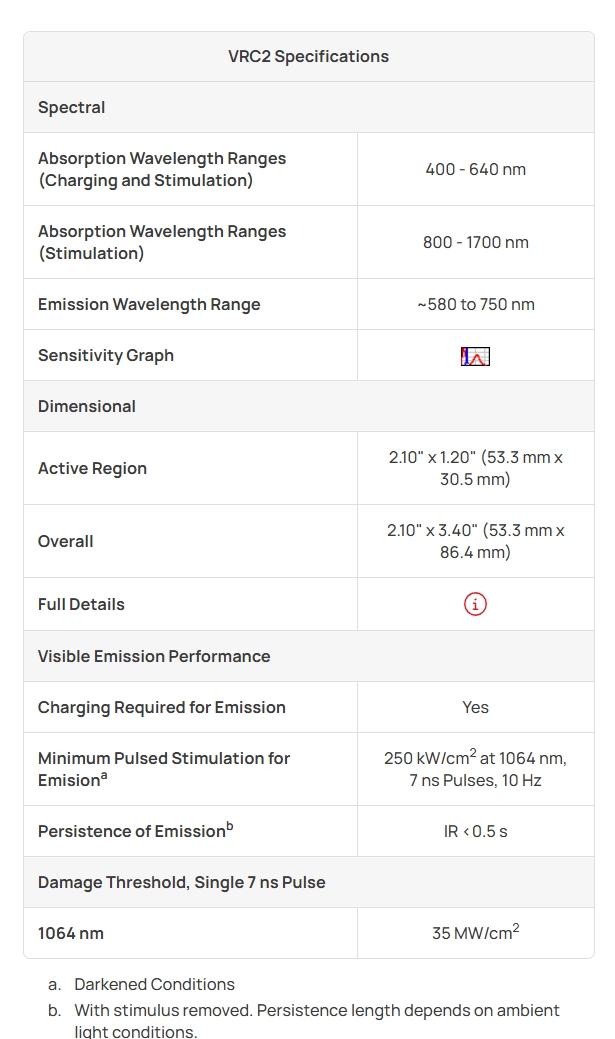Viewport: 615px width, 1039px height.
Task: Click the VRC2 Specifications table header
Action: 308,57
